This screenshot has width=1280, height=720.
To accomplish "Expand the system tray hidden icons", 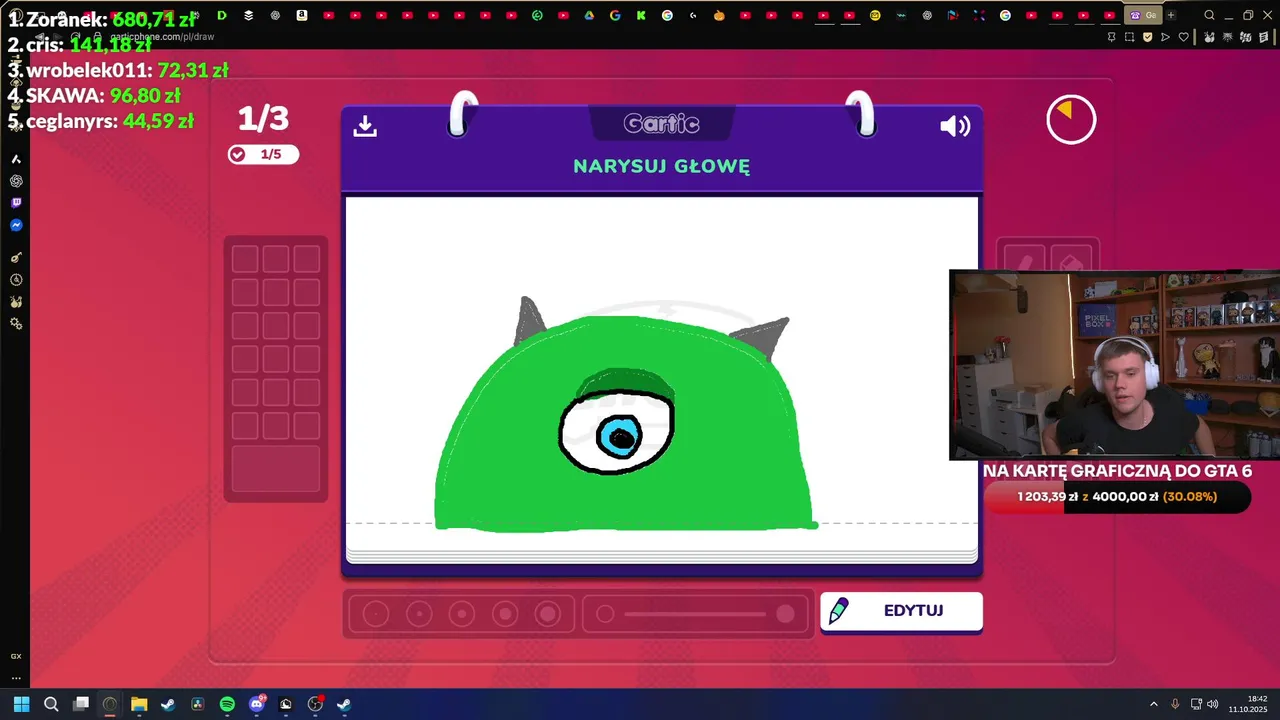I will [1153, 704].
